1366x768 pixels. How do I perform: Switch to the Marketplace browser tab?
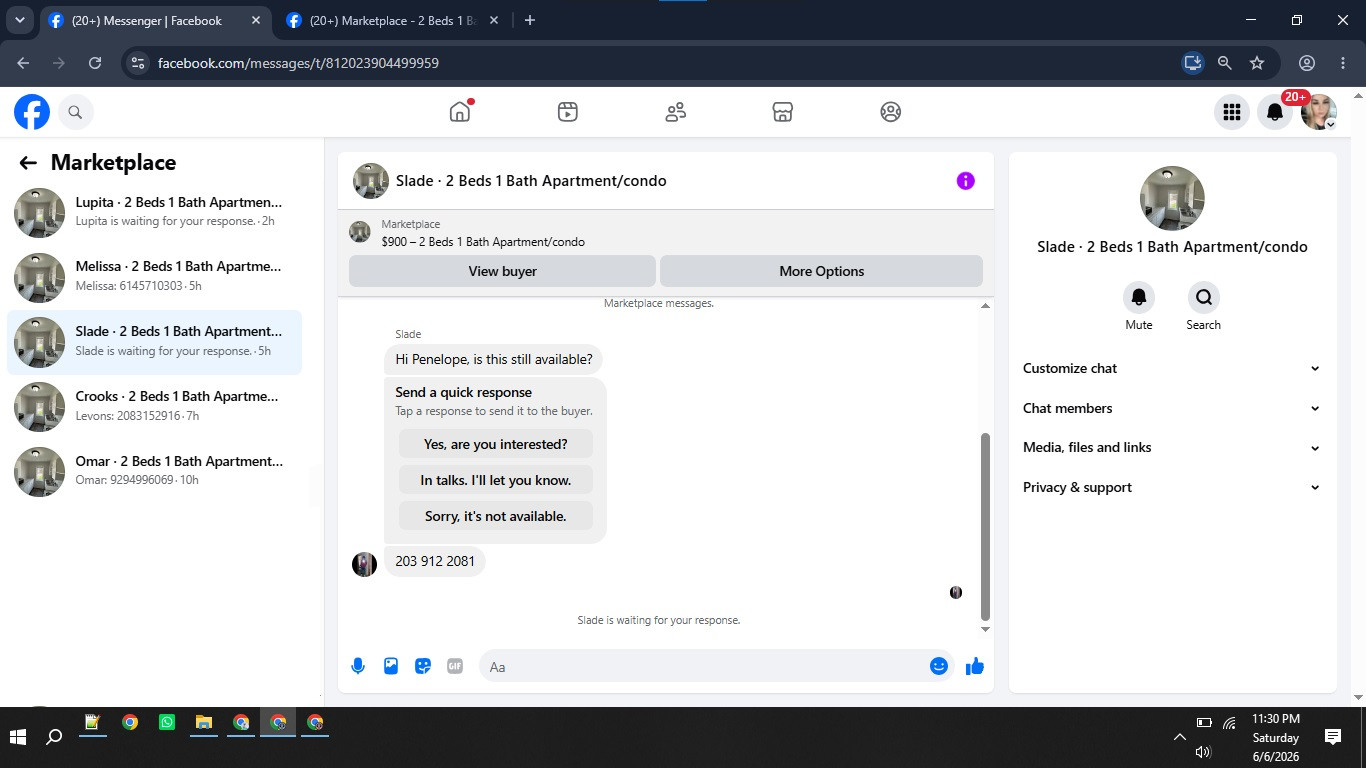pos(392,20)
